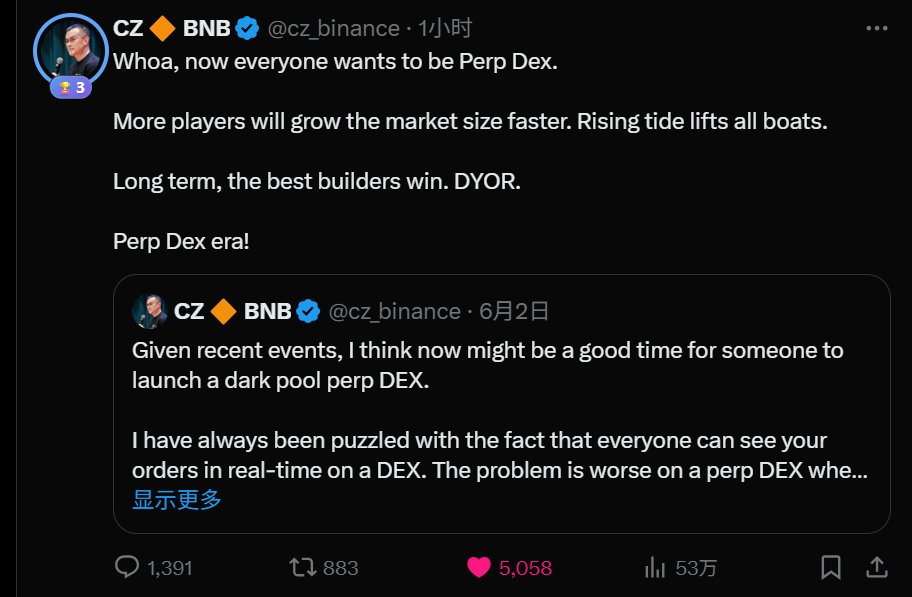Screen dimensions: 912x597
Task: Open the large CZ profile avatar
Action: (x=68, y=48)
